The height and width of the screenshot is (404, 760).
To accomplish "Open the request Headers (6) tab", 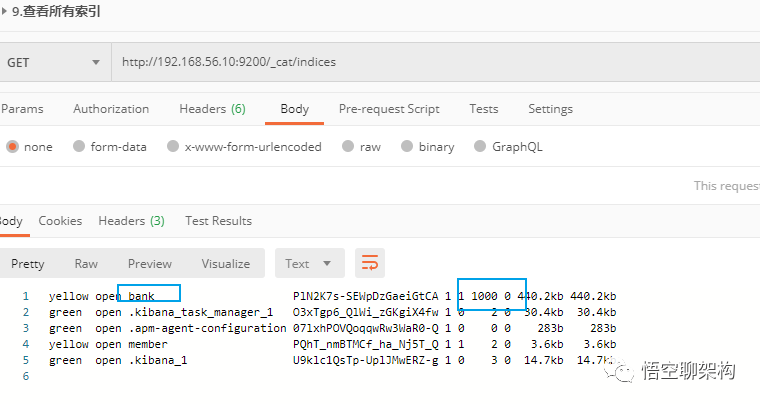I will tap(212, 108).
